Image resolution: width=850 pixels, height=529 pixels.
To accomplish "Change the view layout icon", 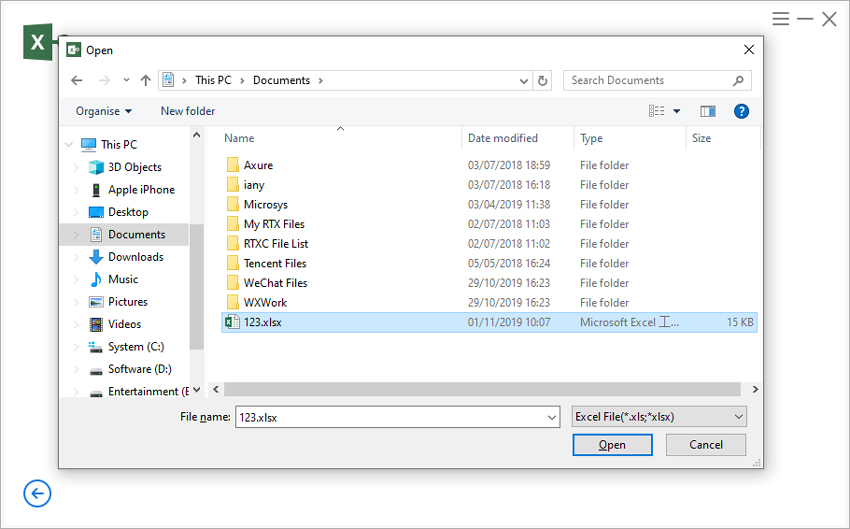I will [656, 111].
